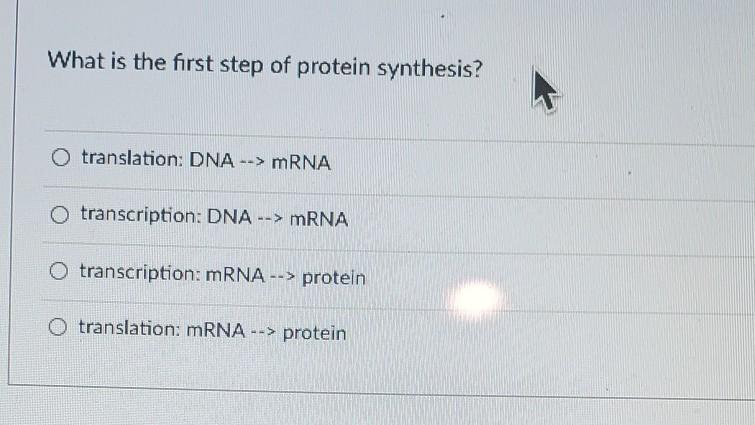Screen dimensions: 755x425
Task: Select the radio button for translation: DNA --> mRNA
Action: (x=61, y=157)
